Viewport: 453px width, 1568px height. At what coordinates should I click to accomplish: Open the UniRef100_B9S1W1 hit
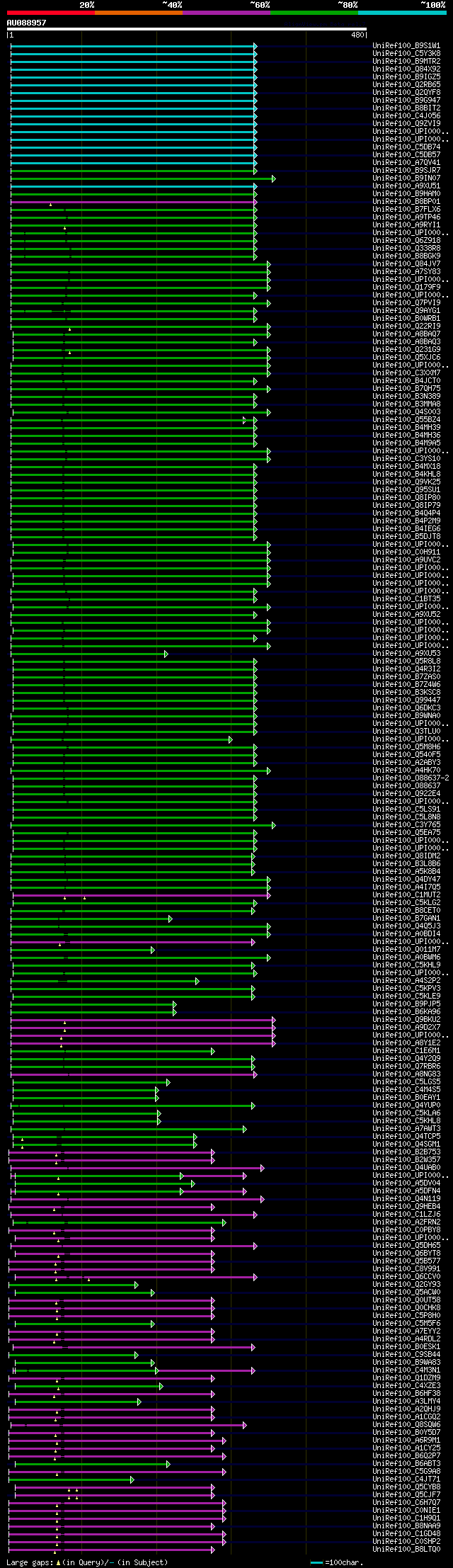[406, 46]
